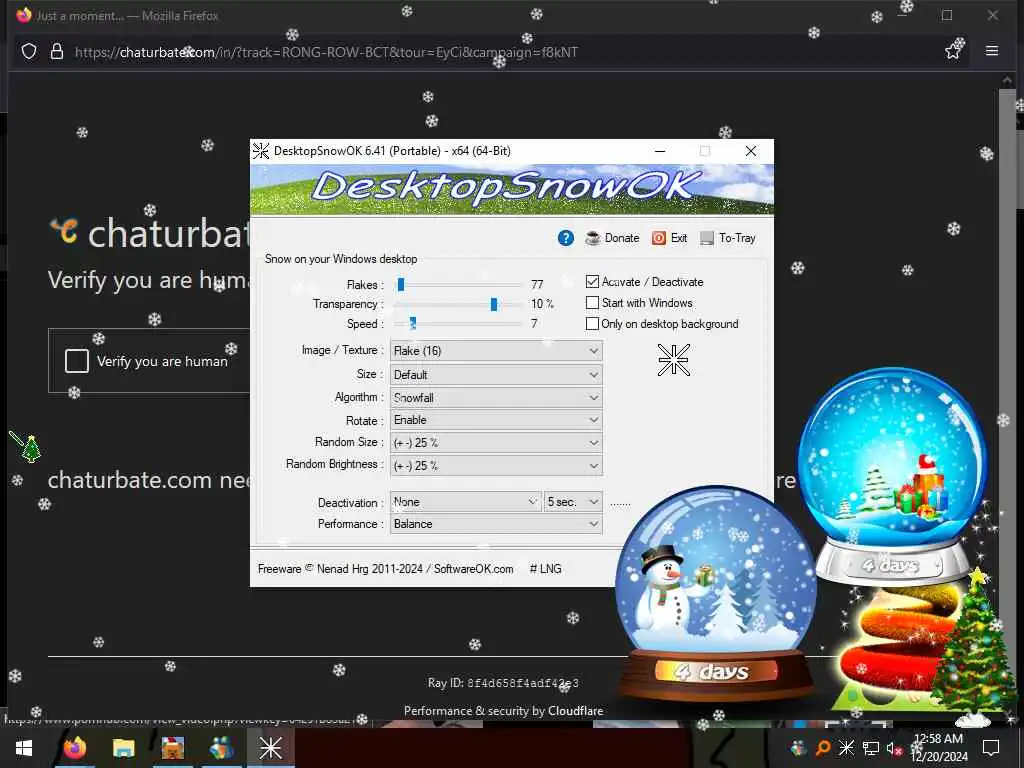This screenshot has width=1024, height=768.
Task: Click the small Christmas tree cursor gadget
Action: point(31,448)
